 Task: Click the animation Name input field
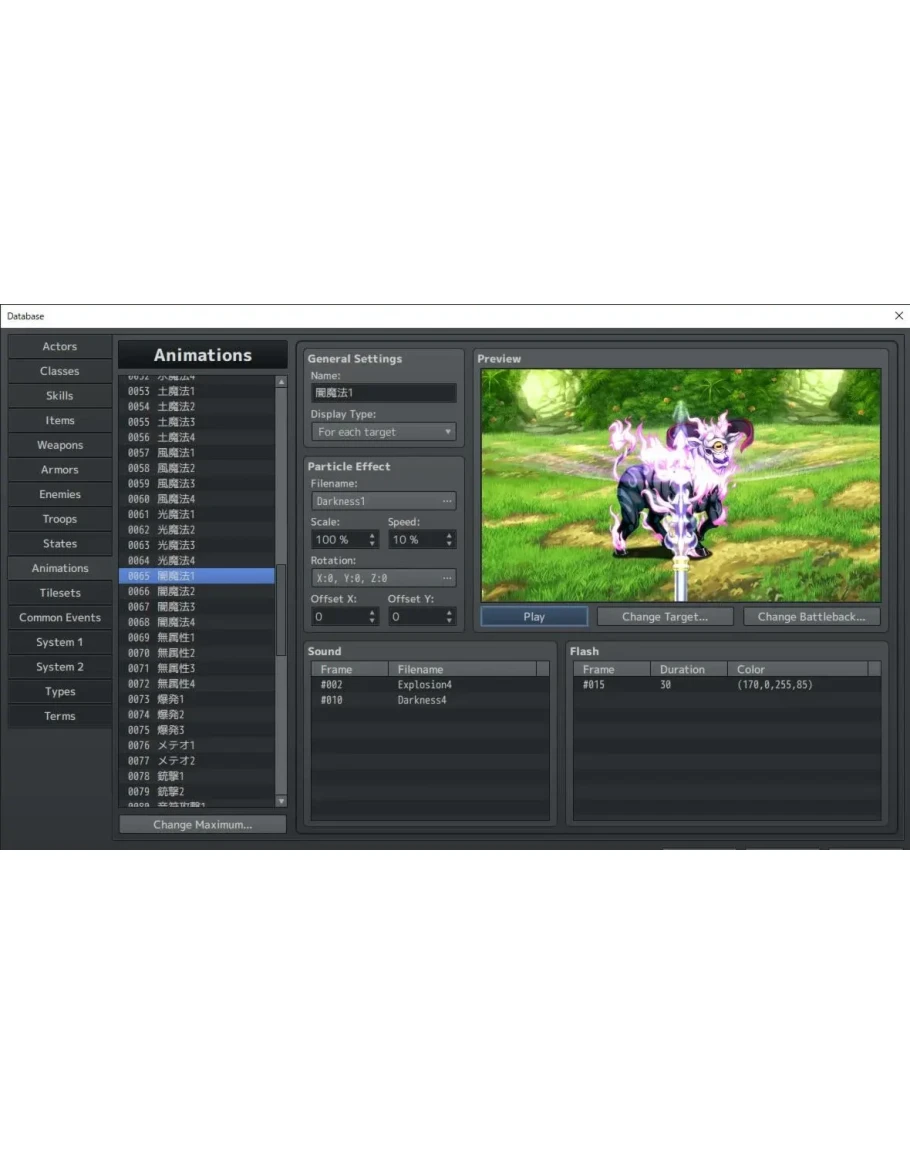click(x=383, y=393)
